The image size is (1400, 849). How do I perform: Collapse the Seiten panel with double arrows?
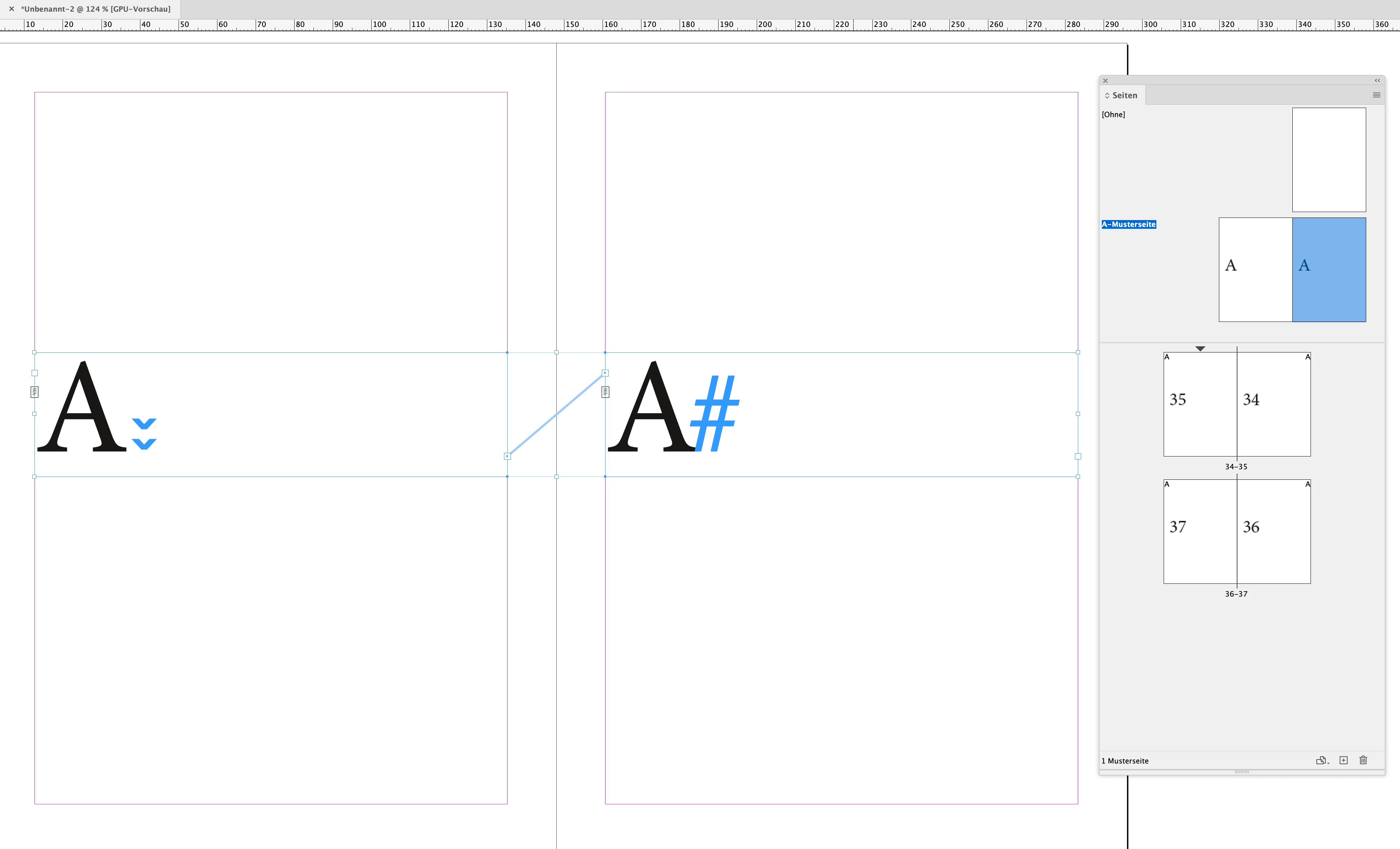pos(1377,80)
